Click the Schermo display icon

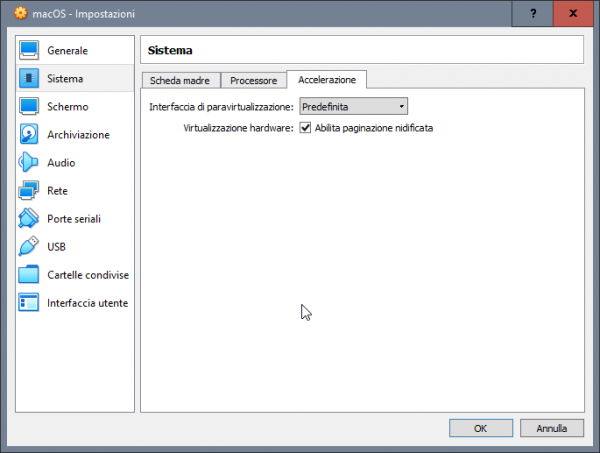(x=29, y=106)
